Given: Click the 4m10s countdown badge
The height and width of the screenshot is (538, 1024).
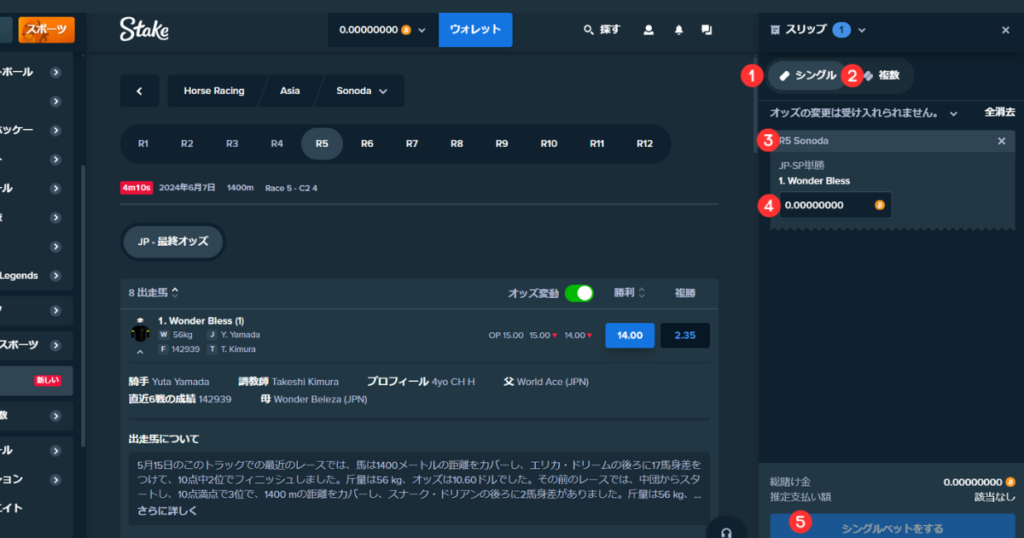Looking at the screenshot, I should pos(136,188).
